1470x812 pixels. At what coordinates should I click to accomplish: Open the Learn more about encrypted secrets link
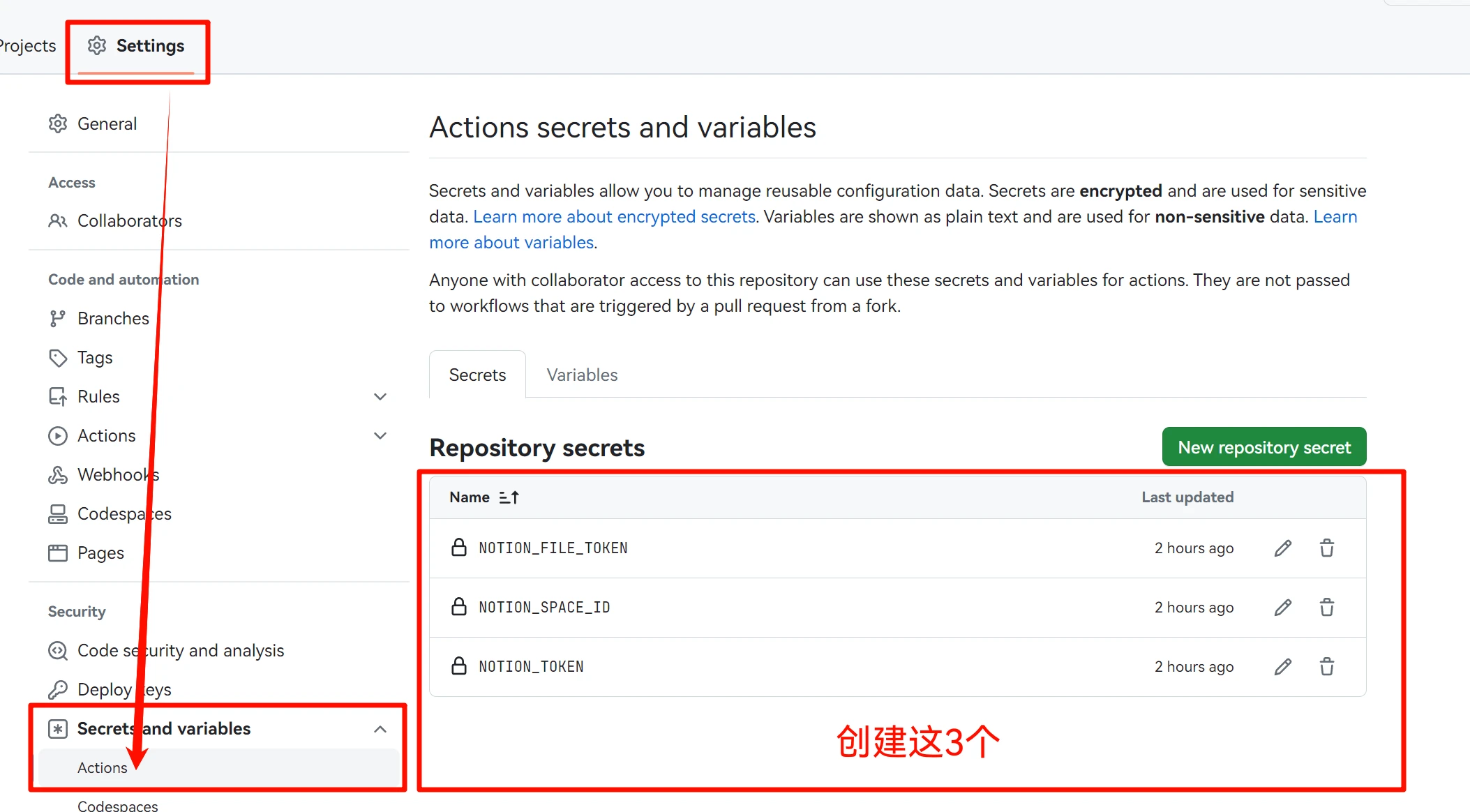tap(614, 217)
